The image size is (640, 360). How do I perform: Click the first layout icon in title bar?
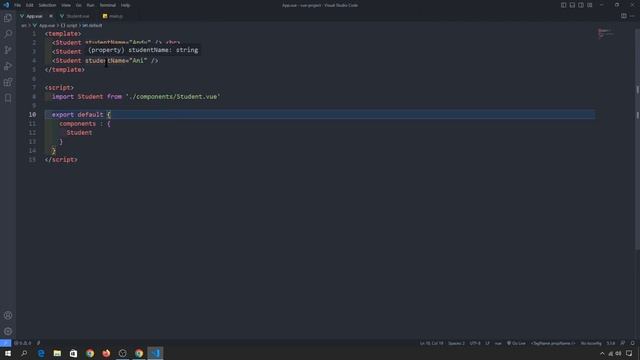pos(563,5)
